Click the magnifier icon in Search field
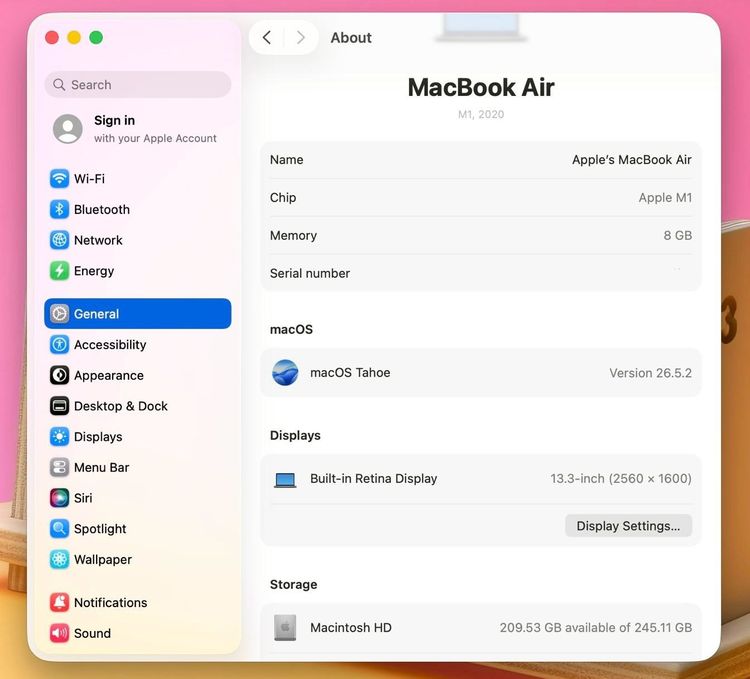Image resolution: width=750 pixels, height=679 pixels. click(59, 85)
